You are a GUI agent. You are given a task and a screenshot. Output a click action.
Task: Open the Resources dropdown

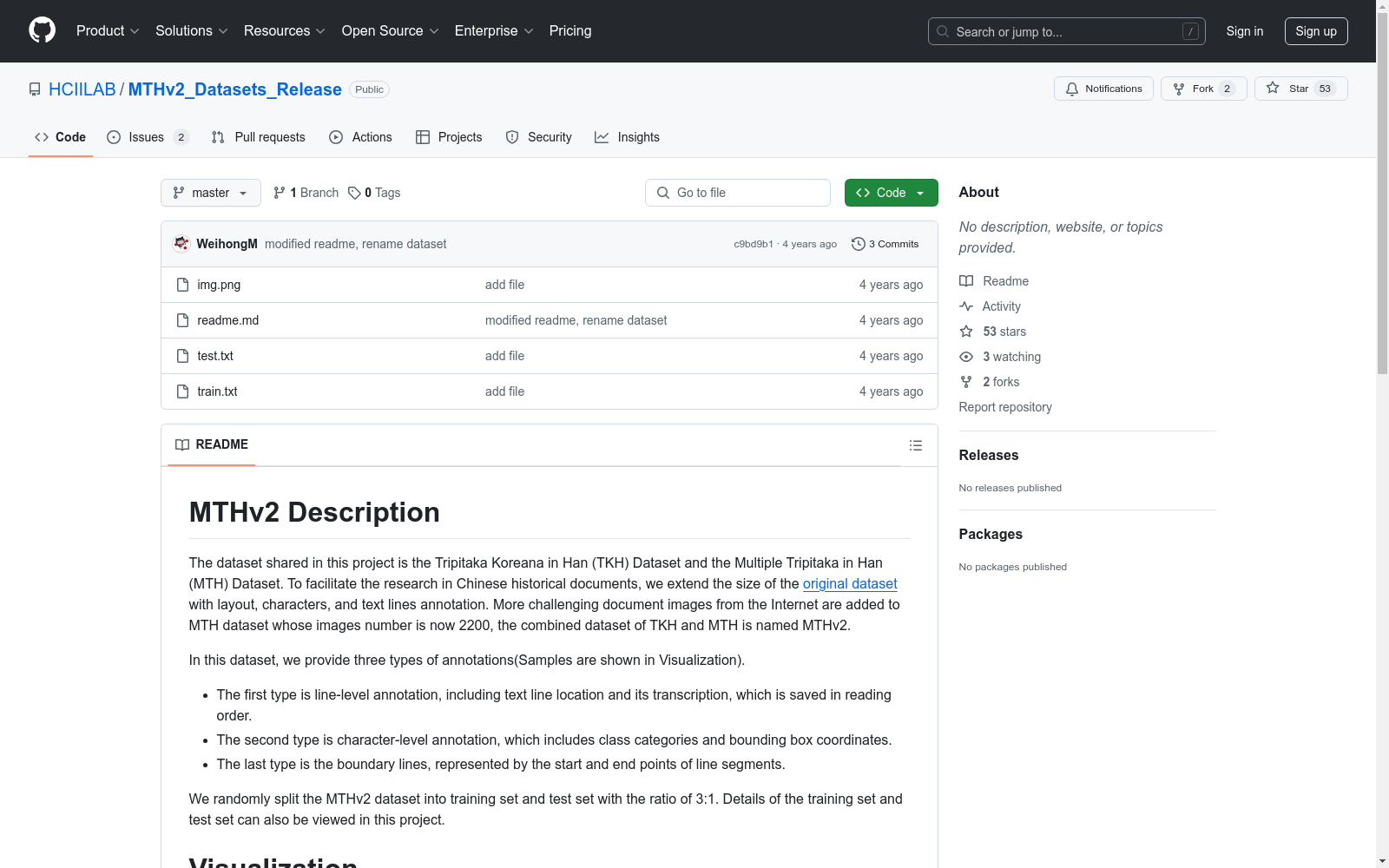285,30
